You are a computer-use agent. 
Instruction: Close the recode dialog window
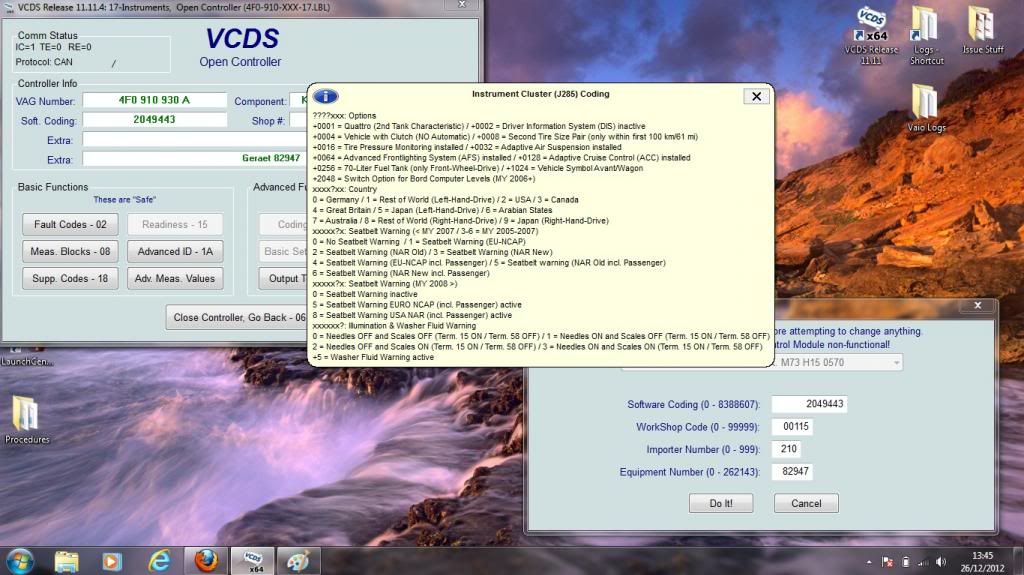coord(978,305)
